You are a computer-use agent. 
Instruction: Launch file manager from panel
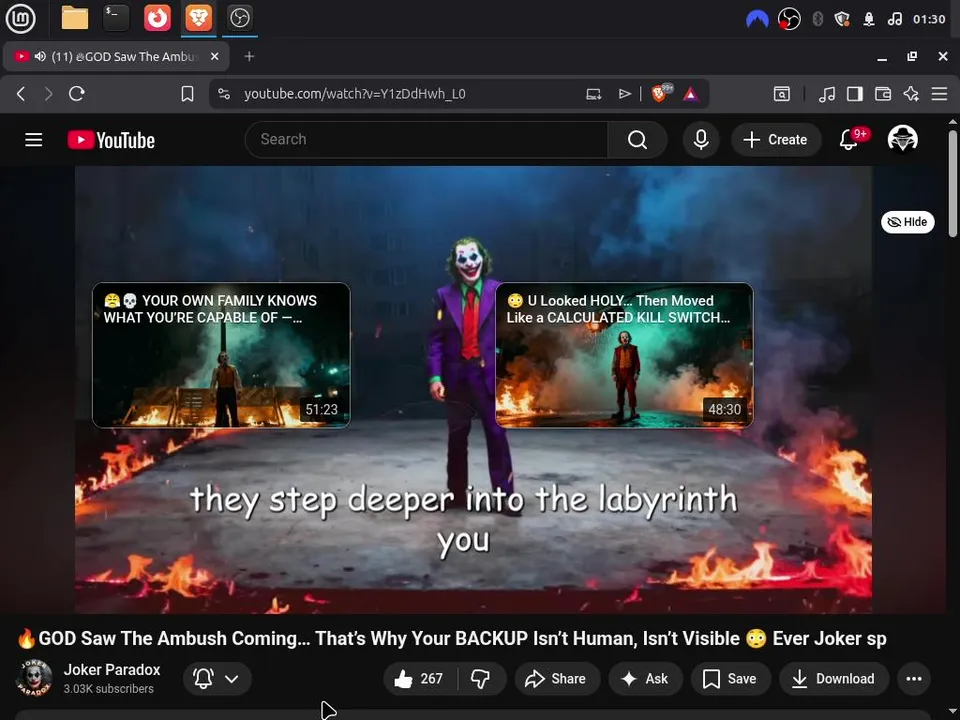click(75, 18)
